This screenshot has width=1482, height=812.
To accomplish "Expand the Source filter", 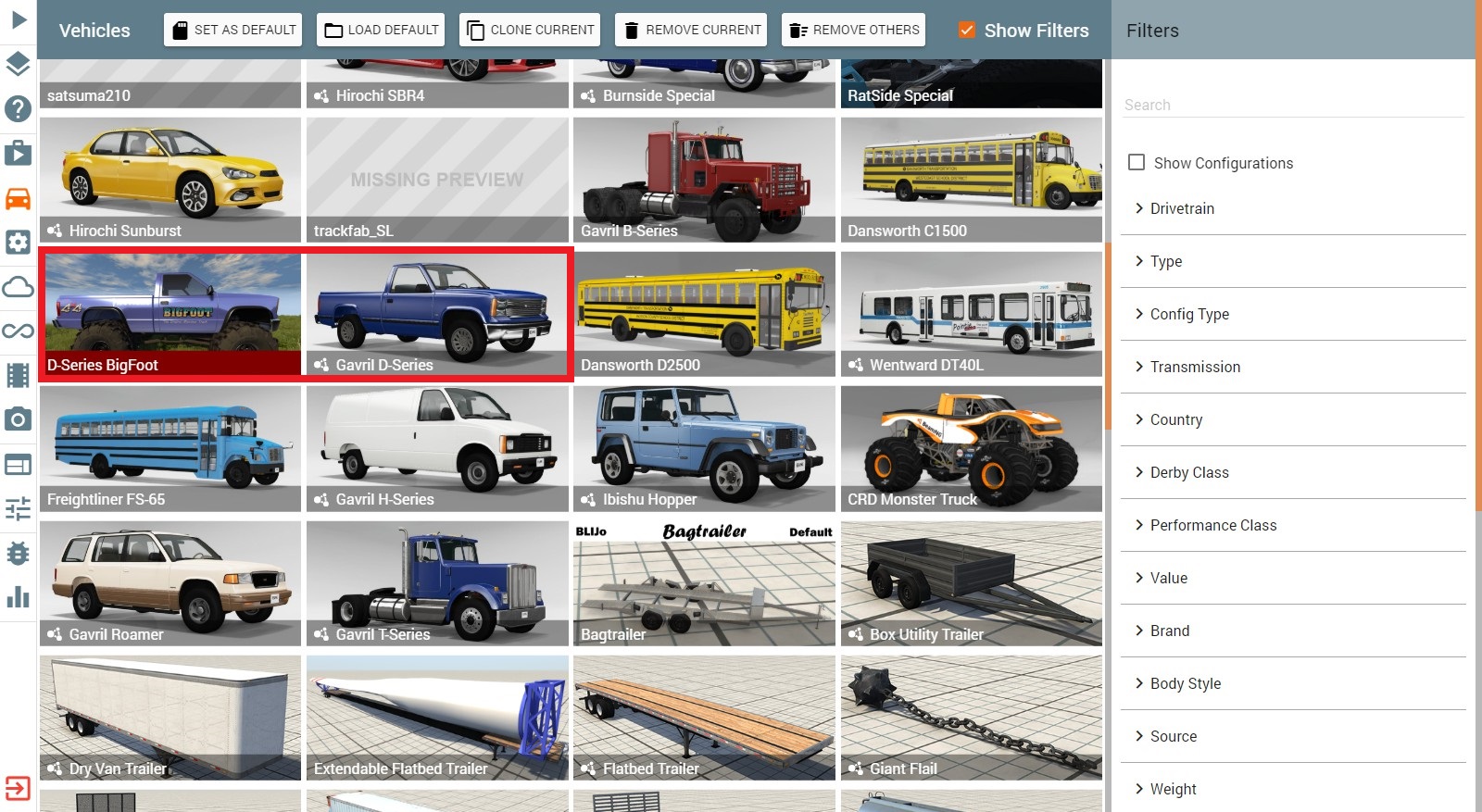I will 1293,736.
